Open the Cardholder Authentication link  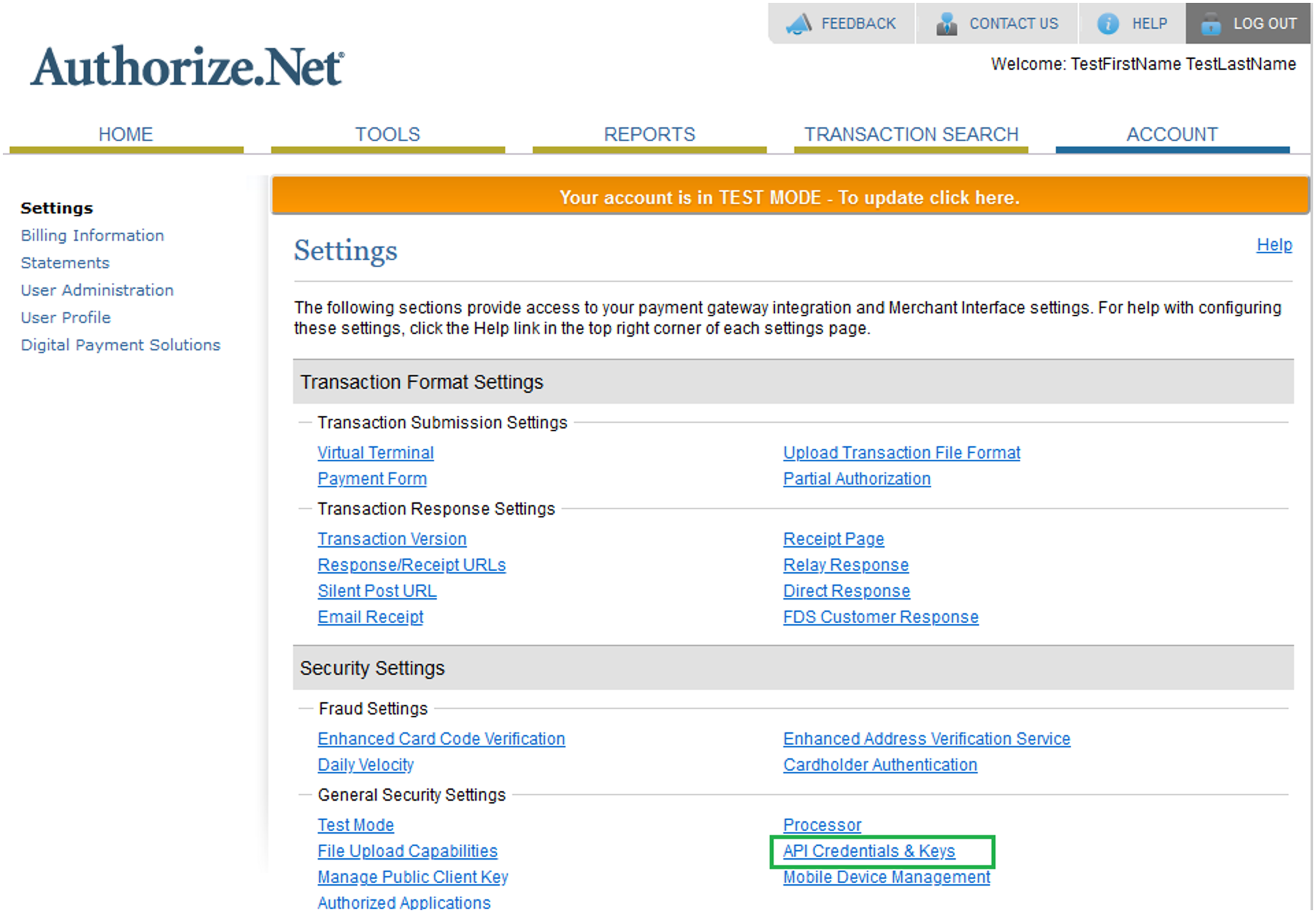click(x=880, y=765)
